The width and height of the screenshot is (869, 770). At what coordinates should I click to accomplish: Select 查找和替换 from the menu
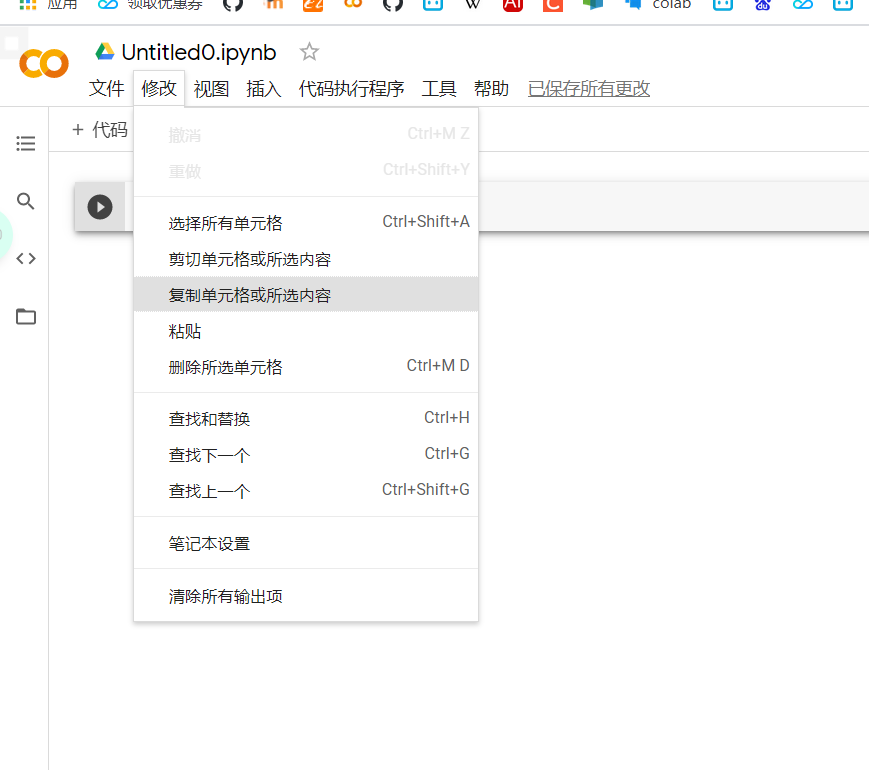pos(210,418)
